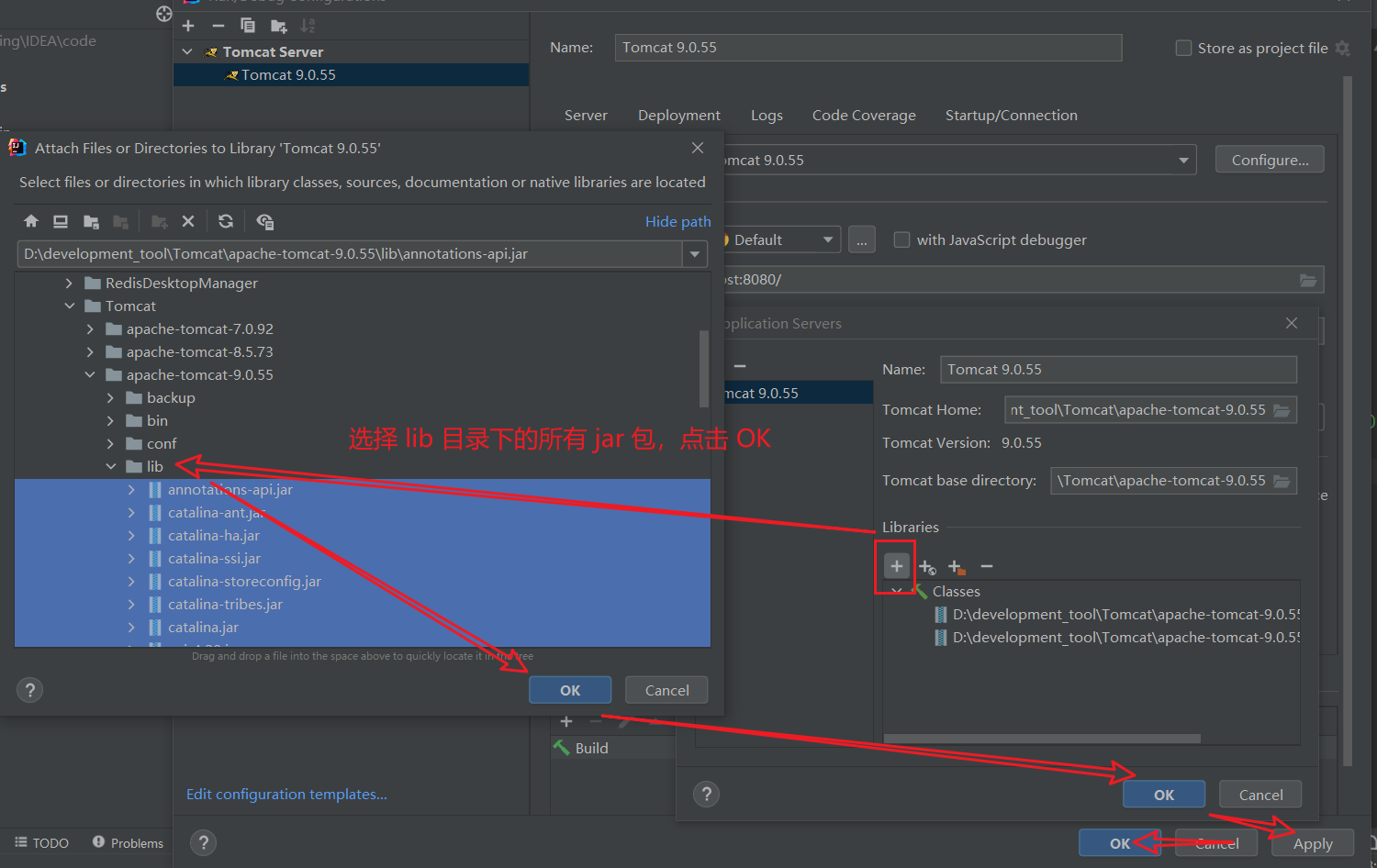The height and width of the screenshot is (868, 1377).
Task: Browse for Tomcat base directory folder
Action: click(1282, 481)
